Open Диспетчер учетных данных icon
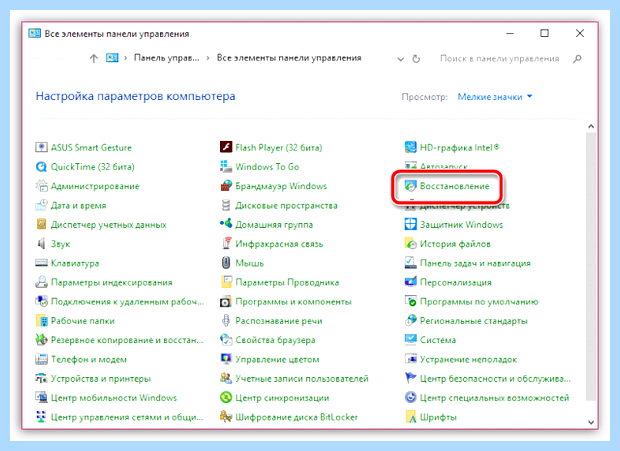The image size is (620, 451). (41, 225)
